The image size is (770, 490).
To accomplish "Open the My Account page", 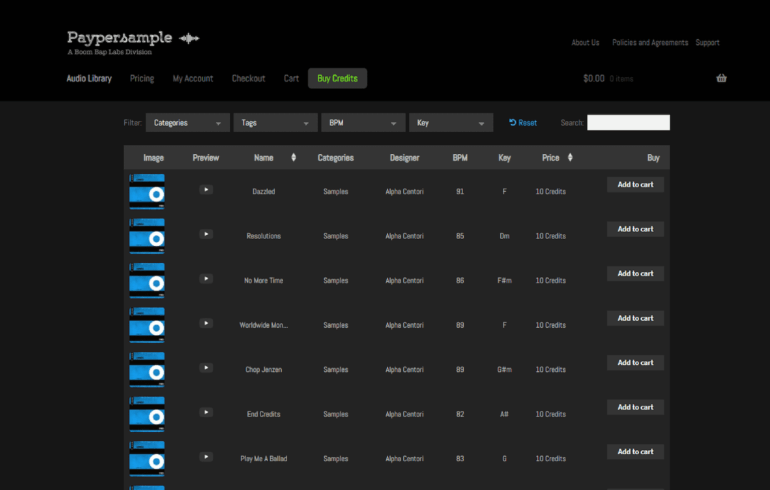I will (x=192, y=78).
